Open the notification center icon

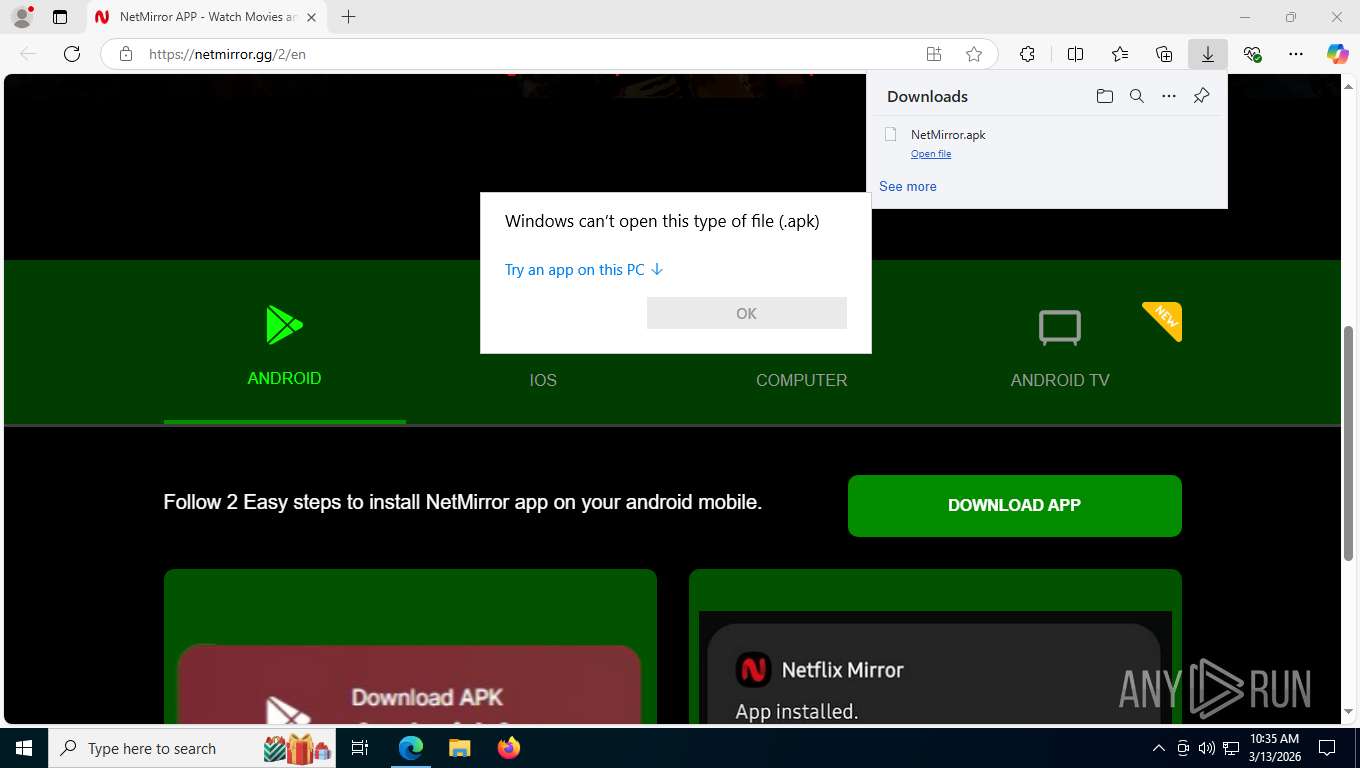(x=1327, y=748)
